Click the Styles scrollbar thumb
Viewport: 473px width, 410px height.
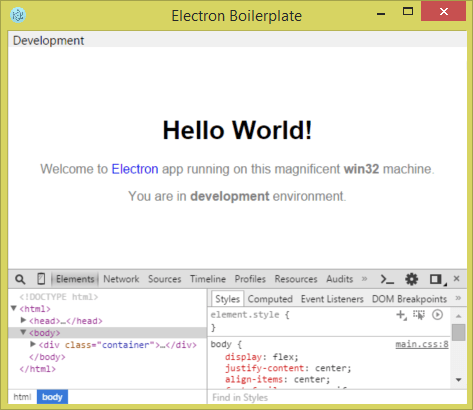point(459,332)
